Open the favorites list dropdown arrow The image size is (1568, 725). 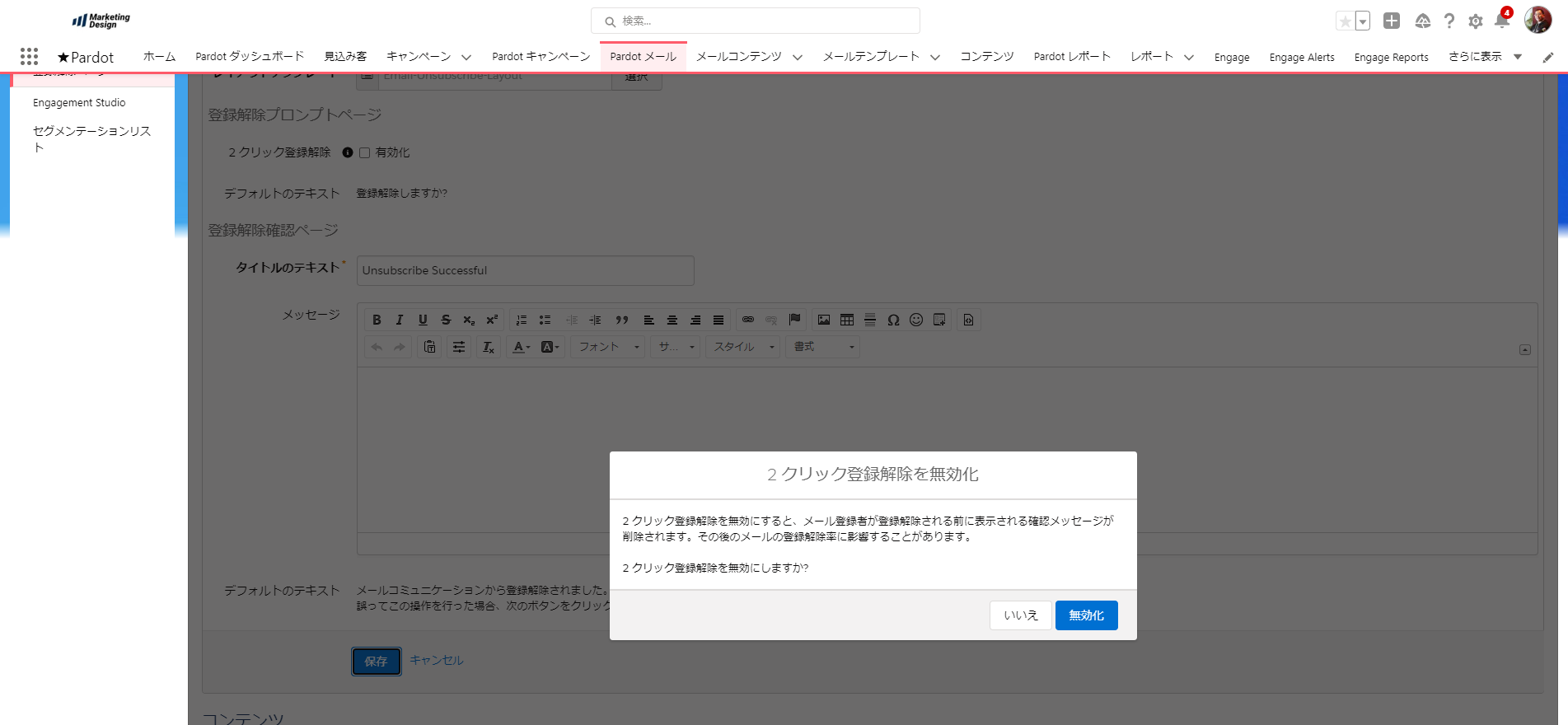[x=1363, y=21]
